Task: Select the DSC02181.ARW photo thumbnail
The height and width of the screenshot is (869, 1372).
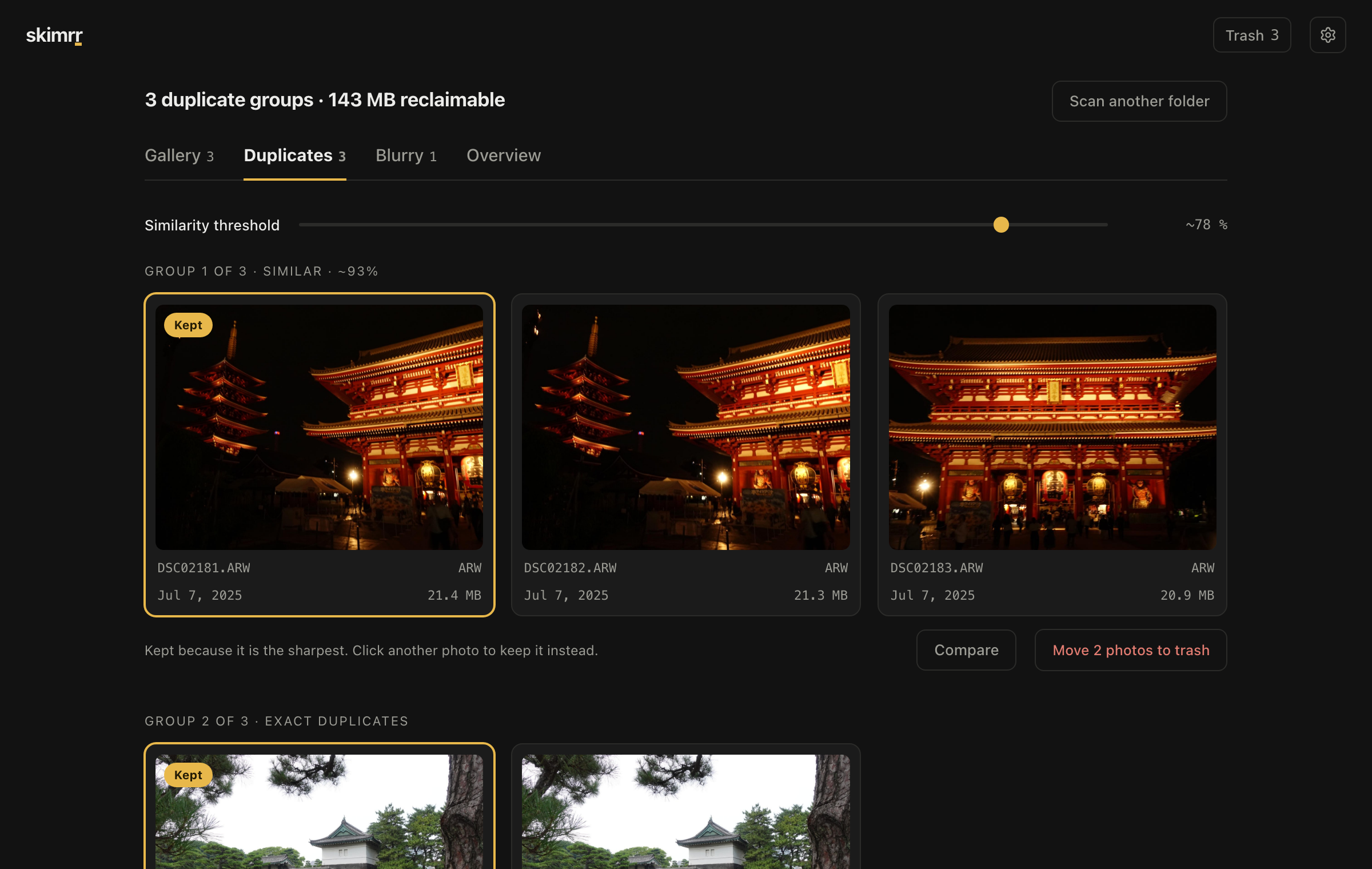Action: point(319,427)
